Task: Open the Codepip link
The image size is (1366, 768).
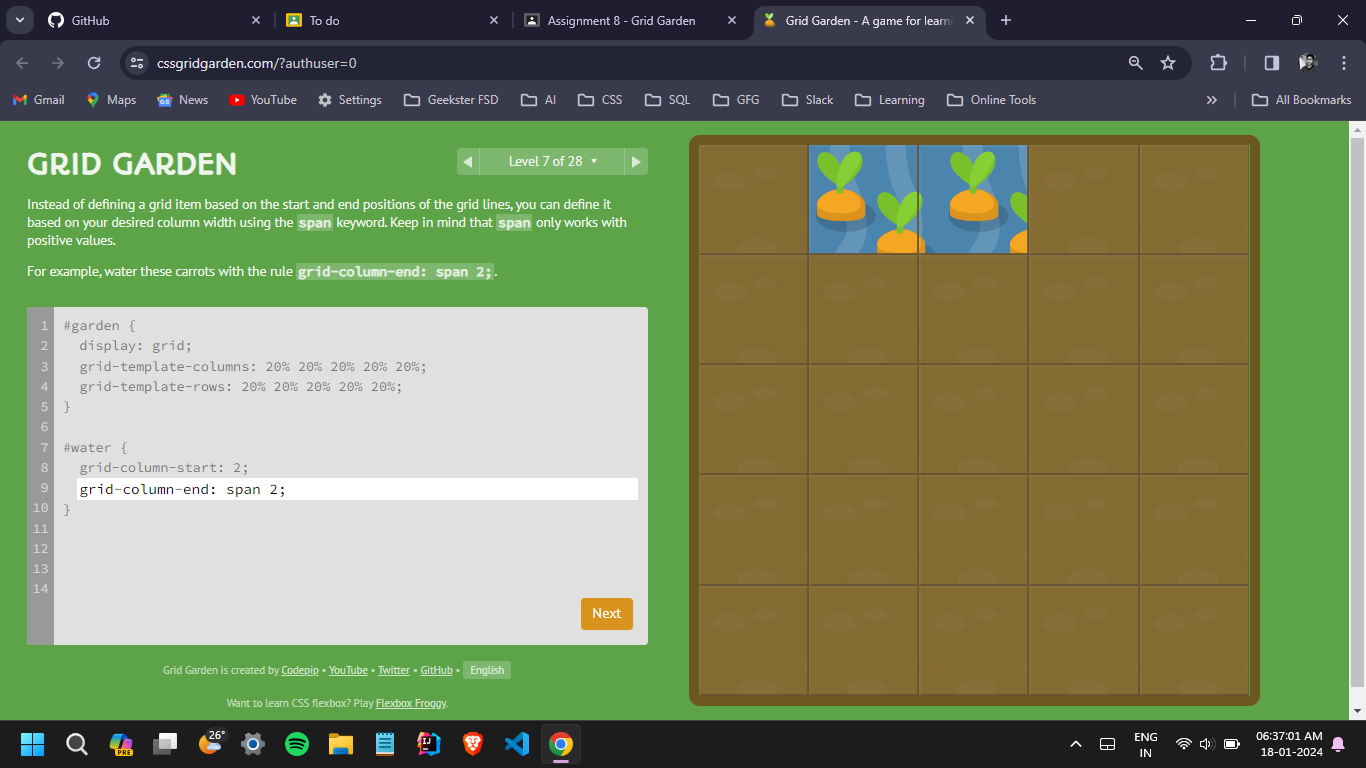Action: click(x=300, y=670)
